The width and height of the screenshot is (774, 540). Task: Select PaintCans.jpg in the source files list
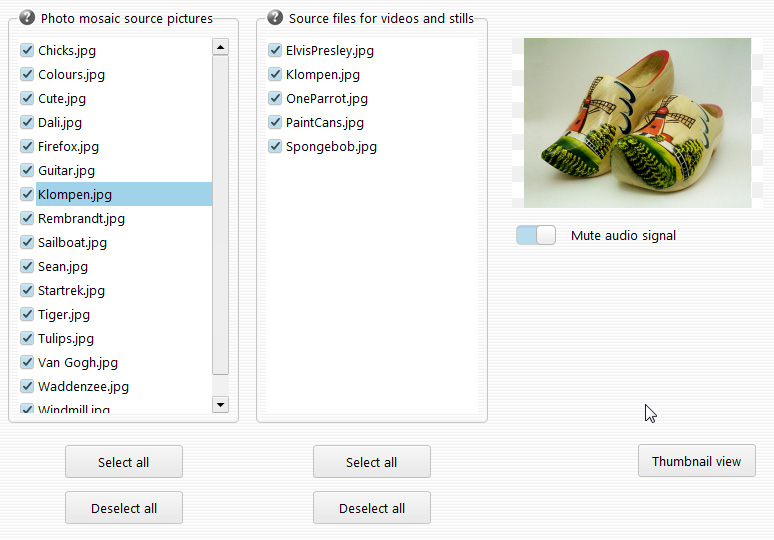[324, 122]
